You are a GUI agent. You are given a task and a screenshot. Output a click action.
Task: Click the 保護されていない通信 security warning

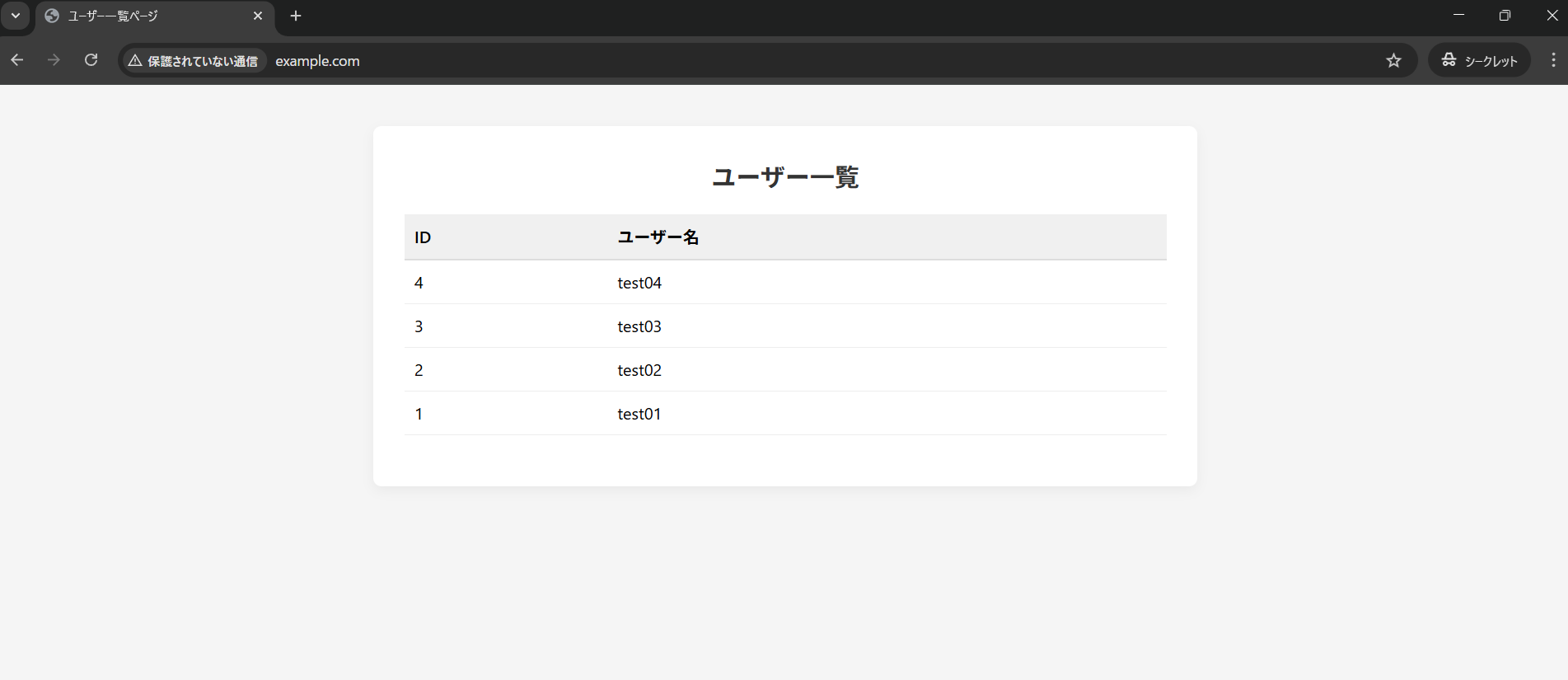tap(194, 61)
